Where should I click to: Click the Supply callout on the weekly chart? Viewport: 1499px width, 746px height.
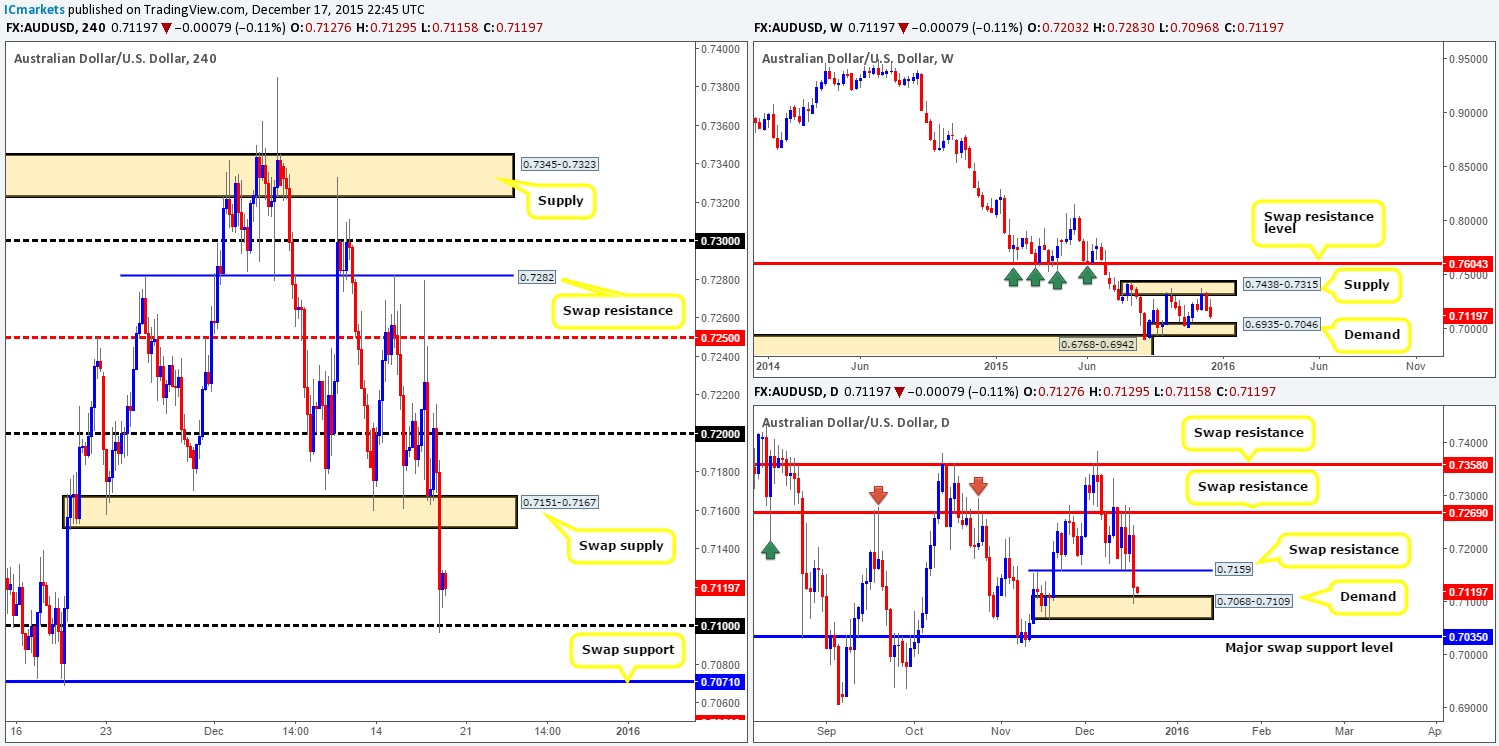coord(1366,285)
